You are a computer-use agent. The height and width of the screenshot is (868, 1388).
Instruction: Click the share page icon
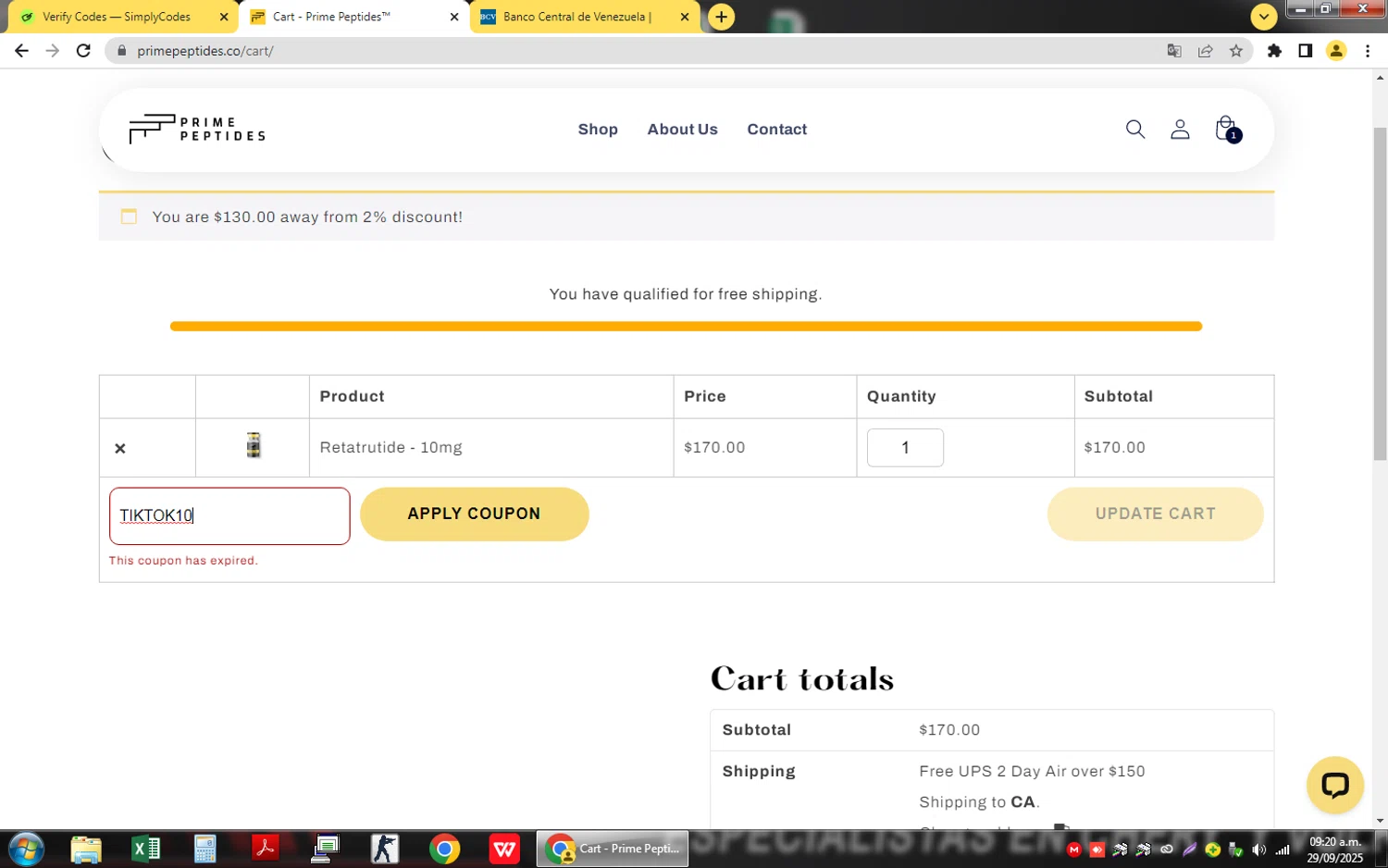pos(1205,51)
